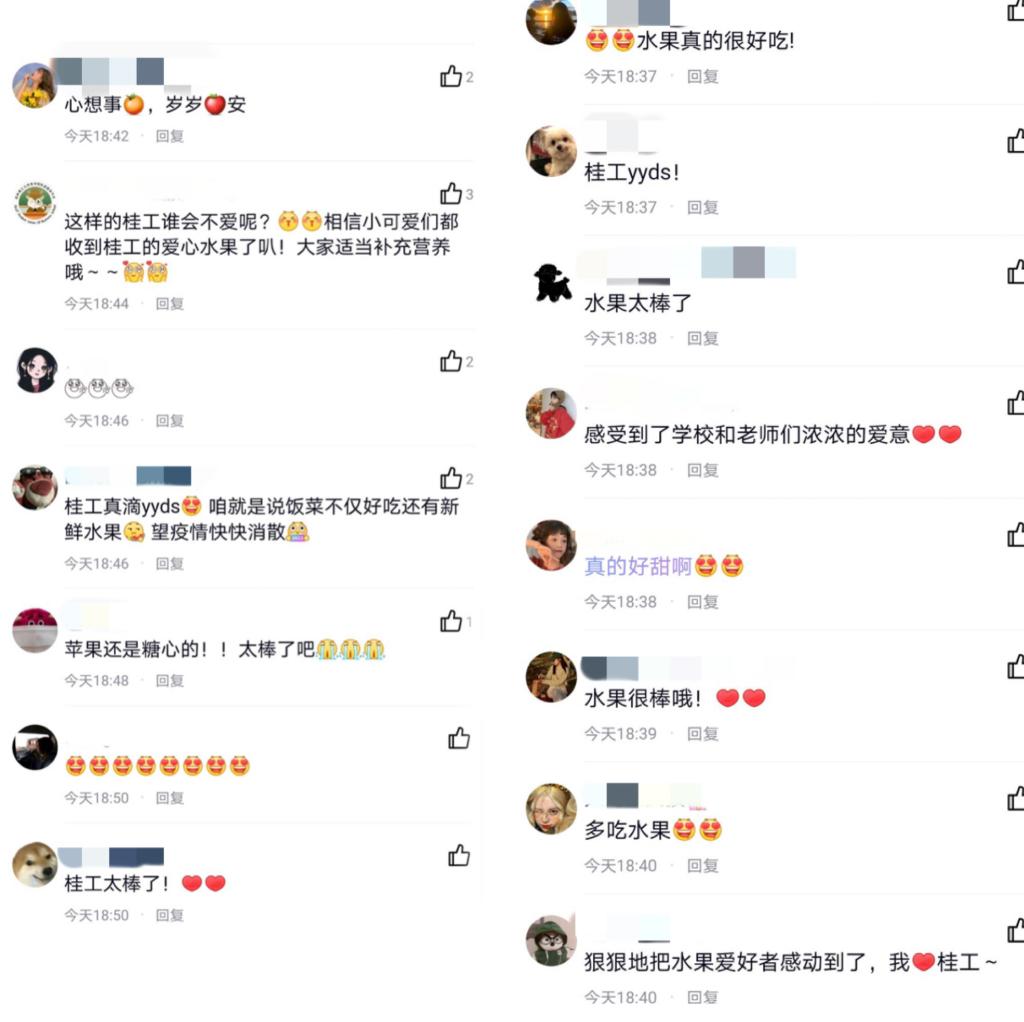Reply to 狠狠地把水果爱好者感动到了 comment
This screenshot has width=1024, height=1022.
(x=703, y=997)
